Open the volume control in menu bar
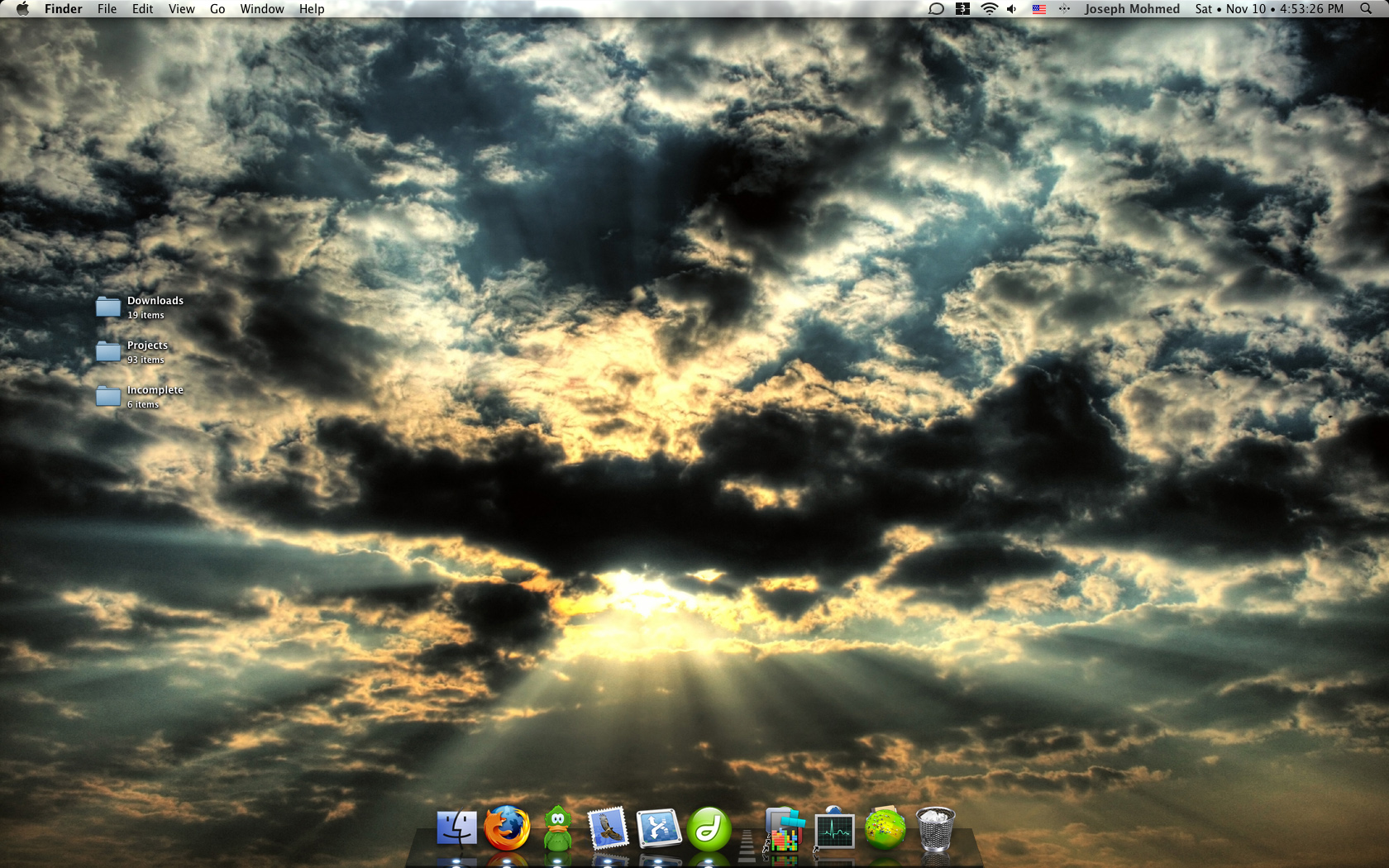The image size is (1389, 868). [x=1012, y=9]
